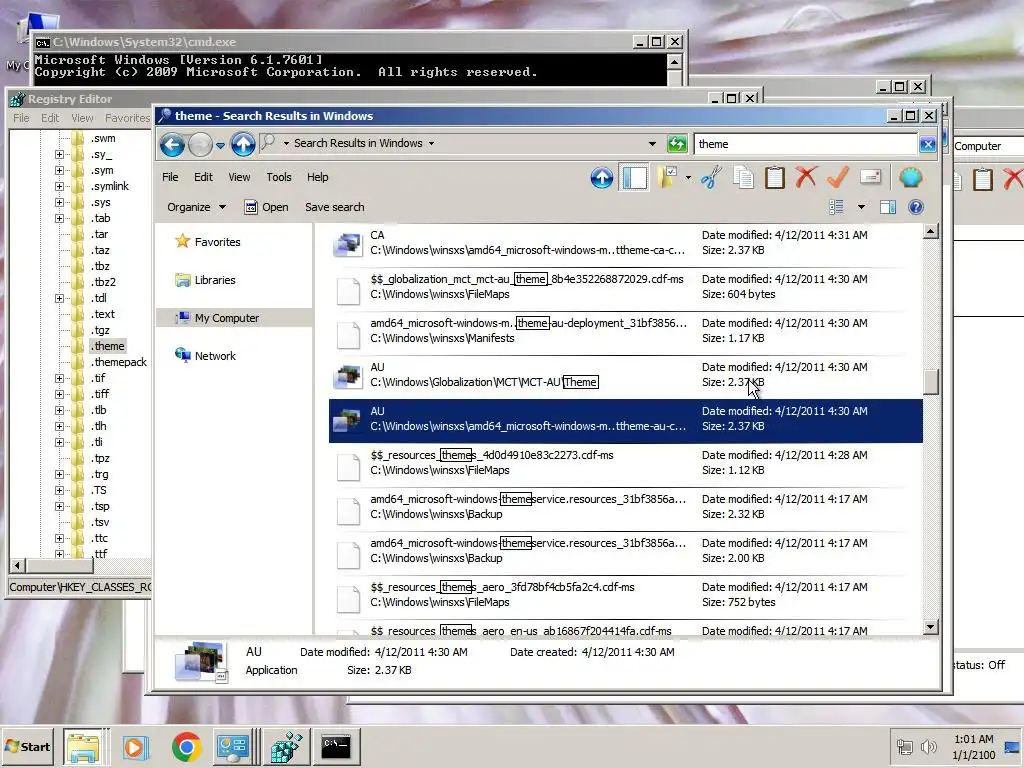Cut selected file with scissors icon

[x=711, y=178]
